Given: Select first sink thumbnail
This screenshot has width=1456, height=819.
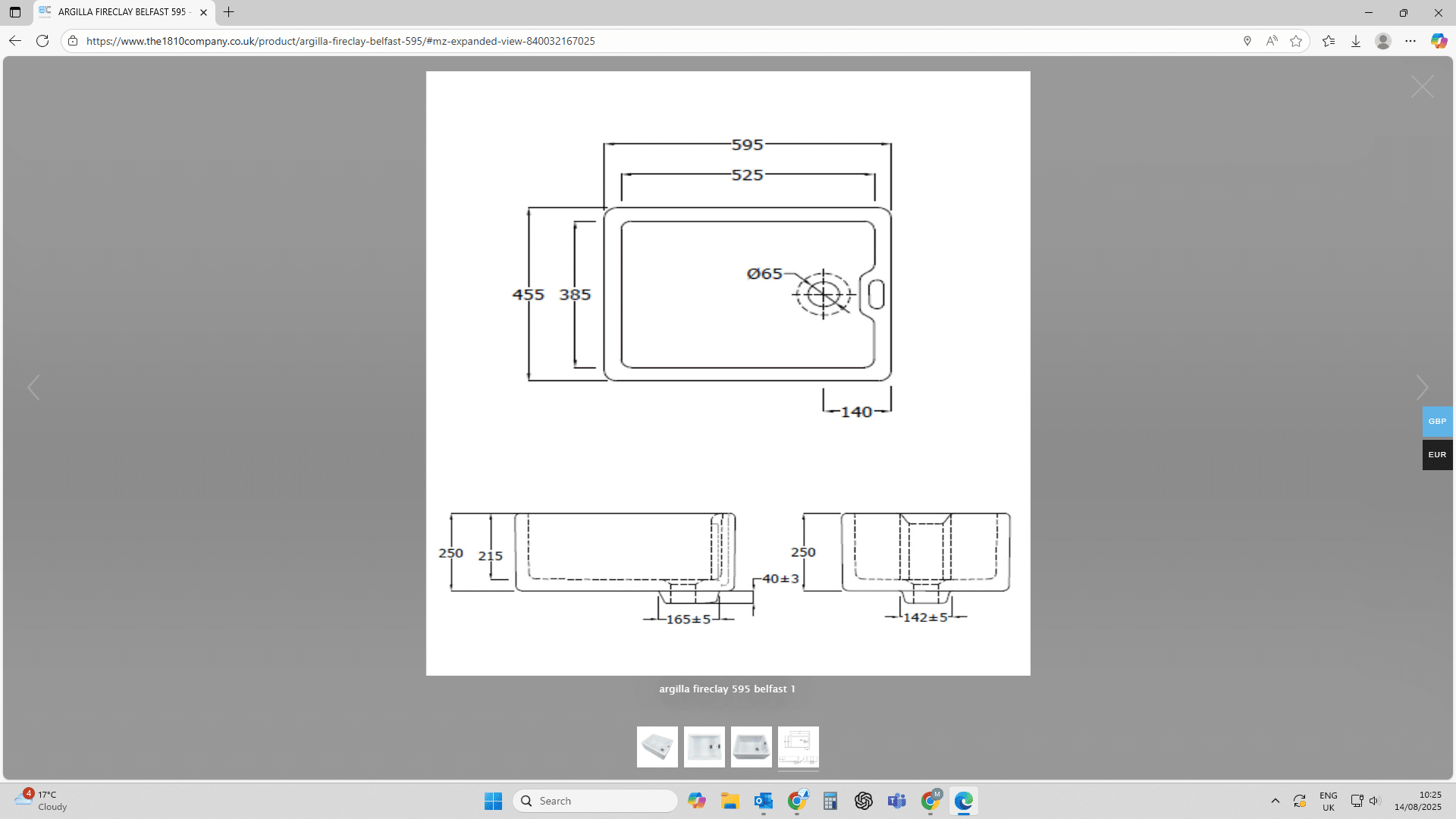Looking at the screenshot, I should point(657,747).
